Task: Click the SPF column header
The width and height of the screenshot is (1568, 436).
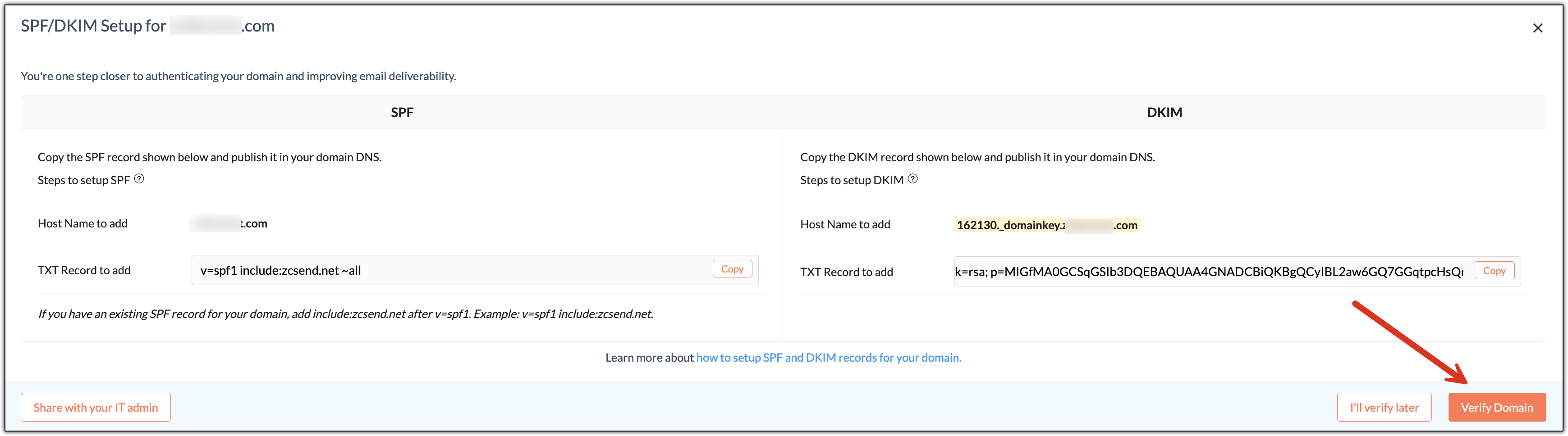Action: pyautogui.click(x=402, y=113)
